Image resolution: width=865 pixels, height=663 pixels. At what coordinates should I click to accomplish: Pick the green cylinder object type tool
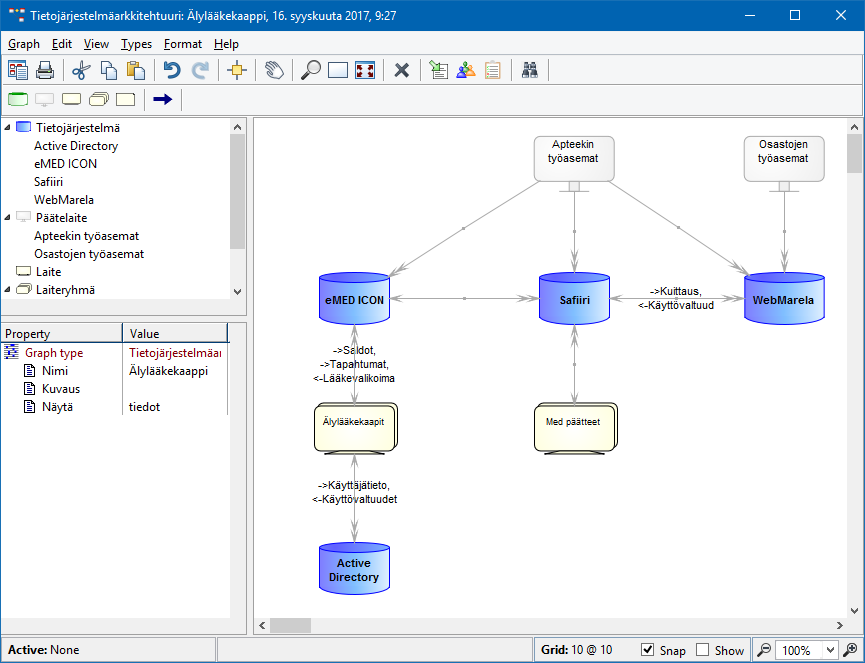pyautogui.click(x=18, y=99)
